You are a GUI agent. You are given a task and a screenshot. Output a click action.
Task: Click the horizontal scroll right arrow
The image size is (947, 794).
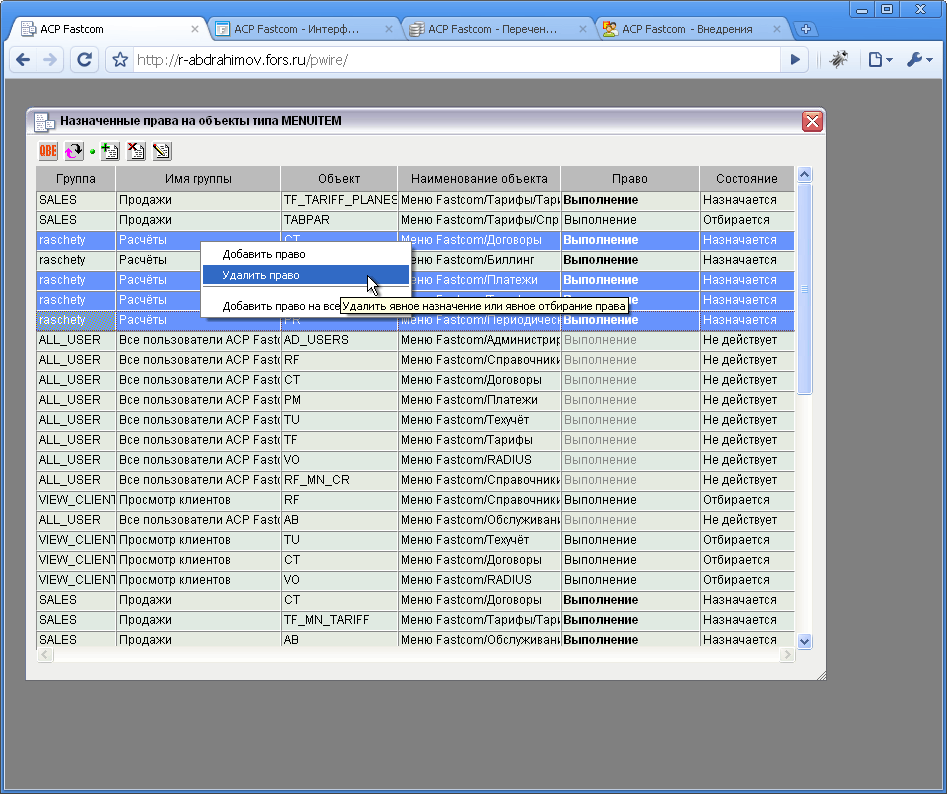[x=786, y=655]
